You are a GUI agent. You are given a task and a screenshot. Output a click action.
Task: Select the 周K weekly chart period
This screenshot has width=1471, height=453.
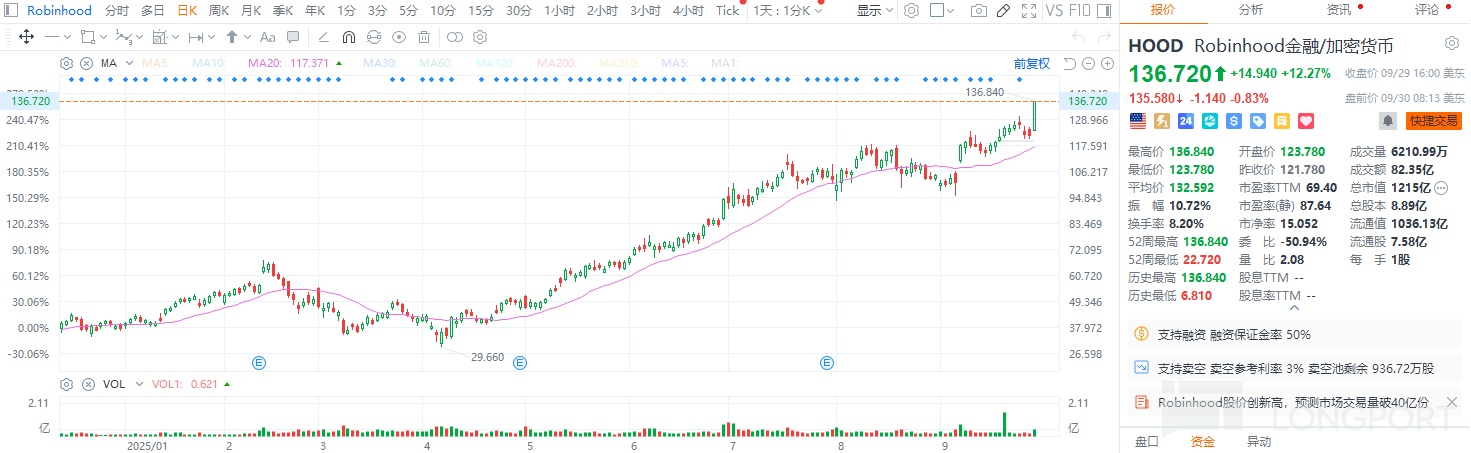tap(219, 11)
